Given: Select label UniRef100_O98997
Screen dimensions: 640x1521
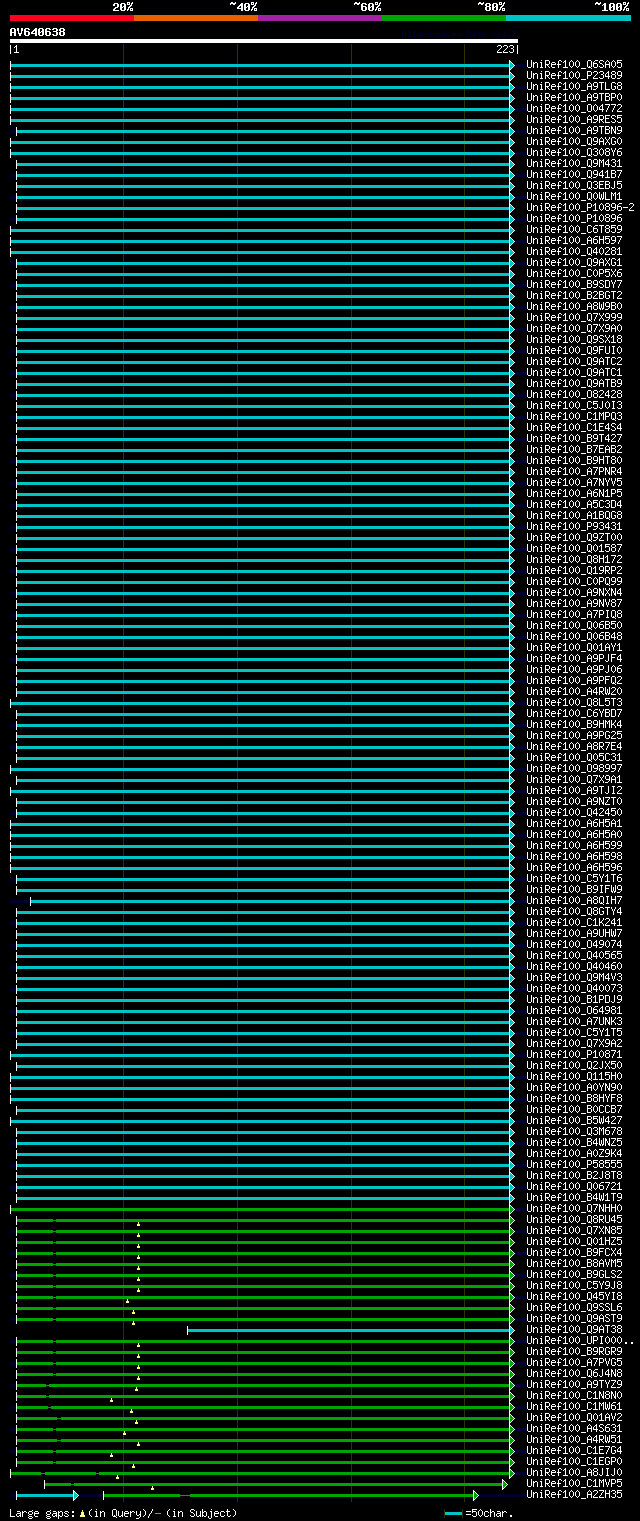Looking at the screenshot, I should point(574,768).
